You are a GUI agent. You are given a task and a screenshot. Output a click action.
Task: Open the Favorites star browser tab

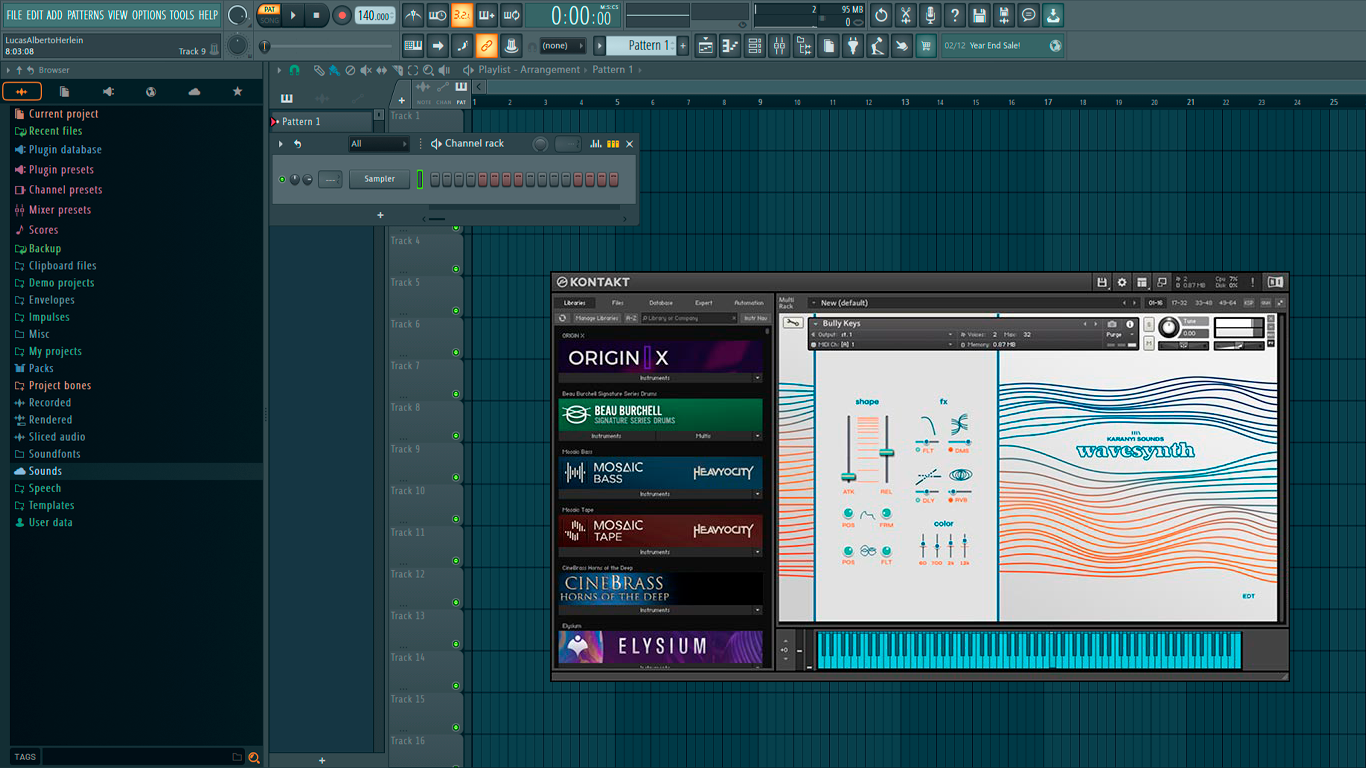[237, 92]
